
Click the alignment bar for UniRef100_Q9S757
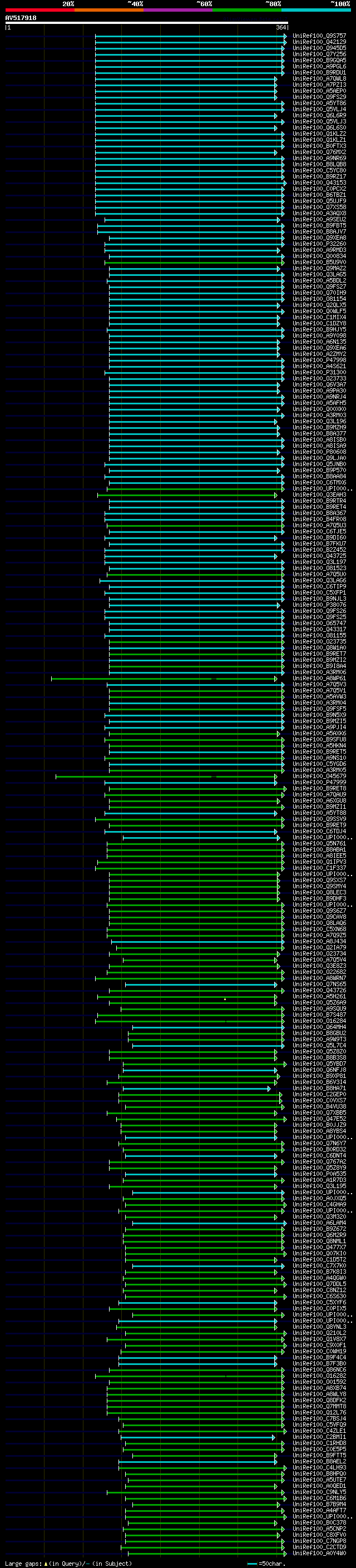click(190, 37)
